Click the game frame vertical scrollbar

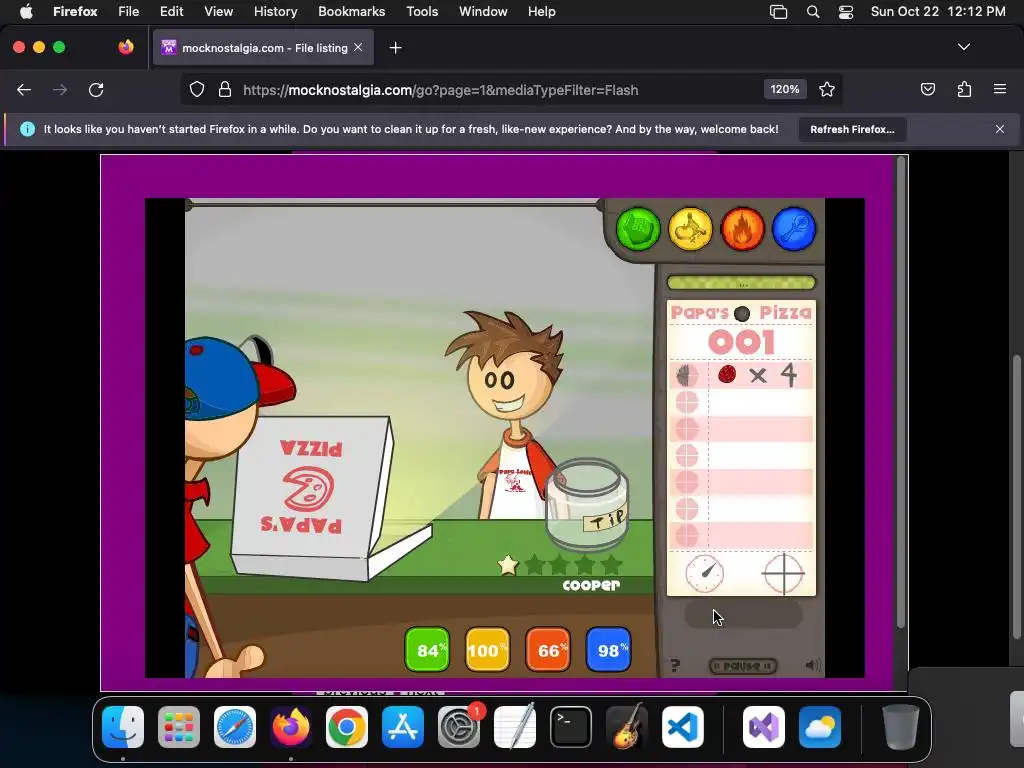(x=901, y=392)
